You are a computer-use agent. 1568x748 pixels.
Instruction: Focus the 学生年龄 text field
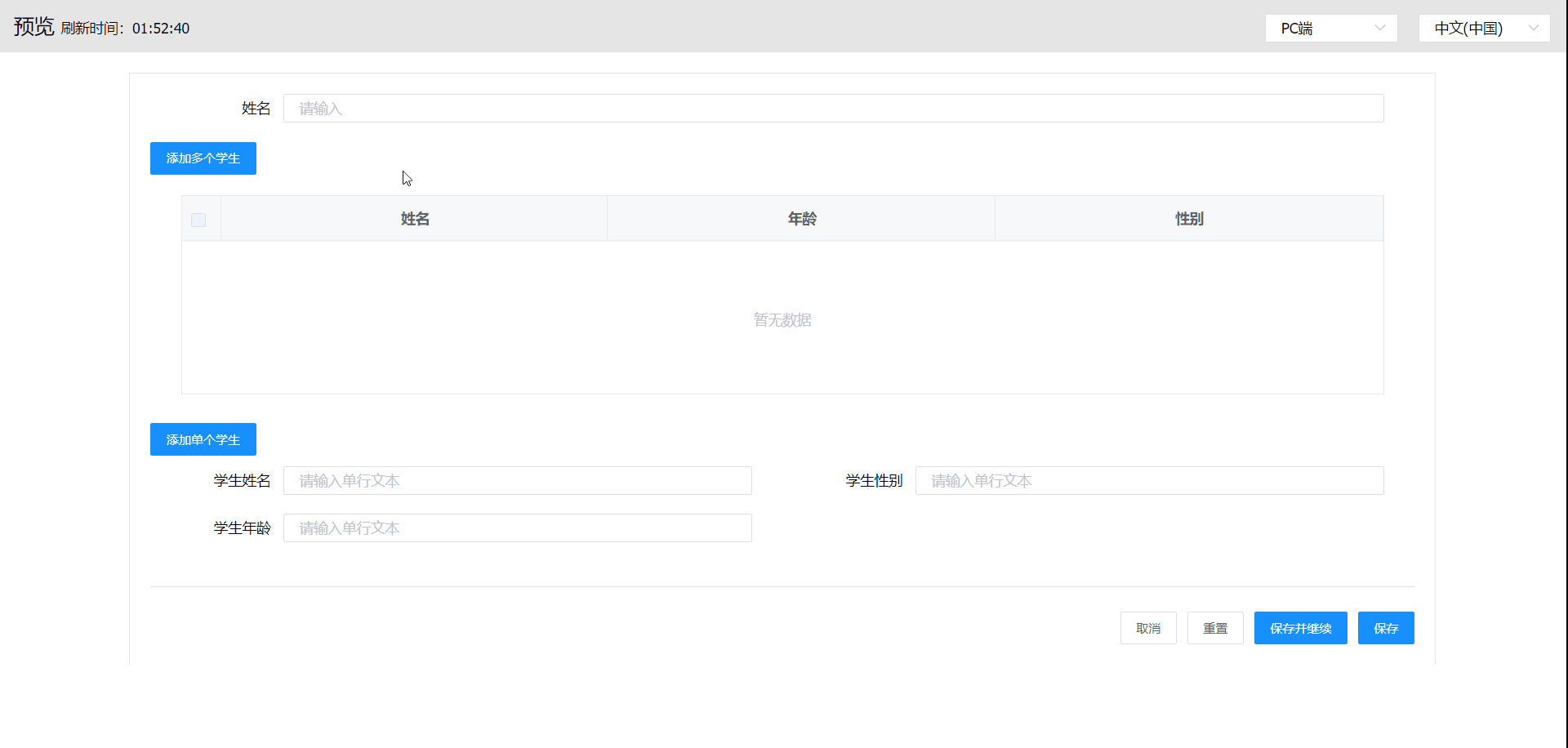tap(517, 528)
